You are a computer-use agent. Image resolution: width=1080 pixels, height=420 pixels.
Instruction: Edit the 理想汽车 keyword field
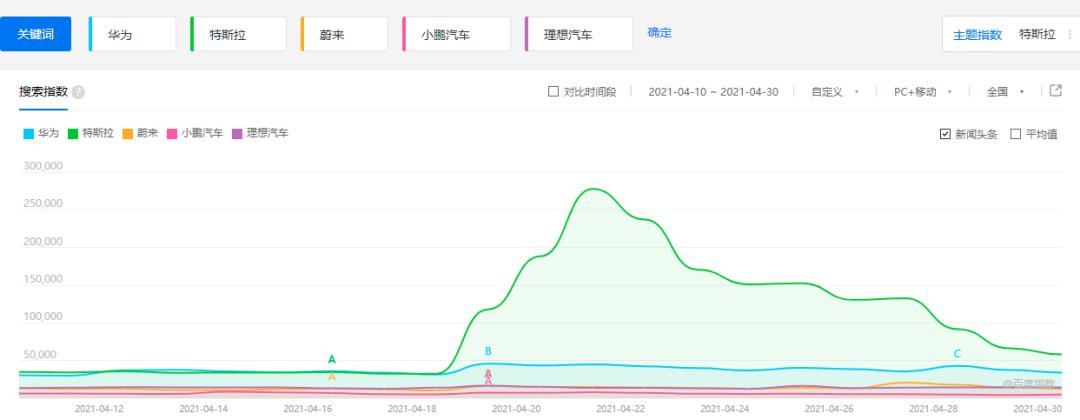click(579, 34)
